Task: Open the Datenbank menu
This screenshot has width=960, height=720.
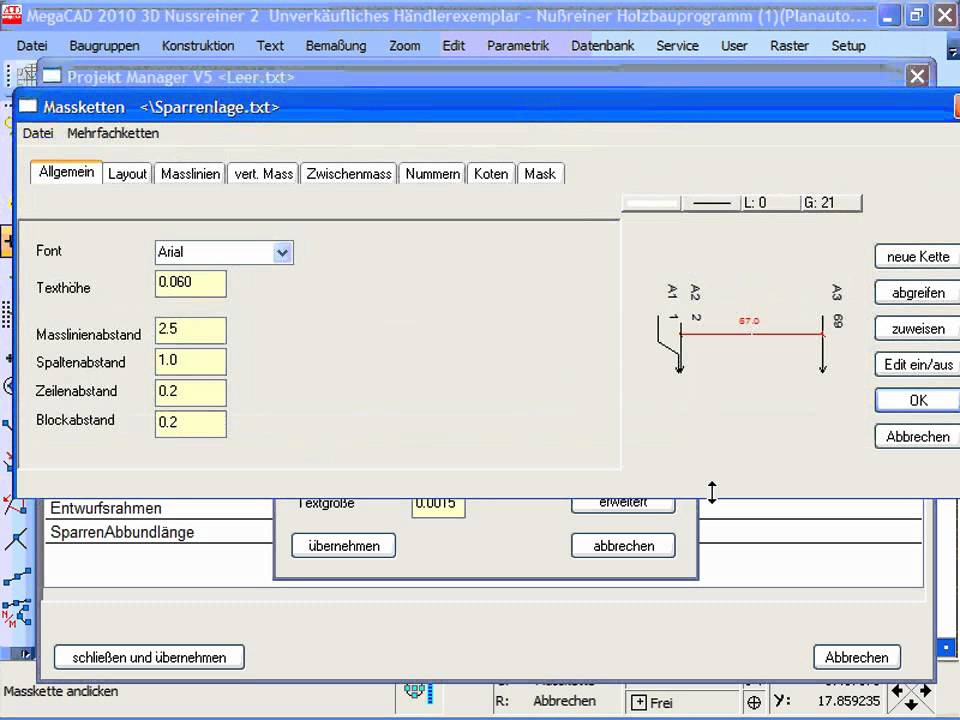Action: [602, 45]
